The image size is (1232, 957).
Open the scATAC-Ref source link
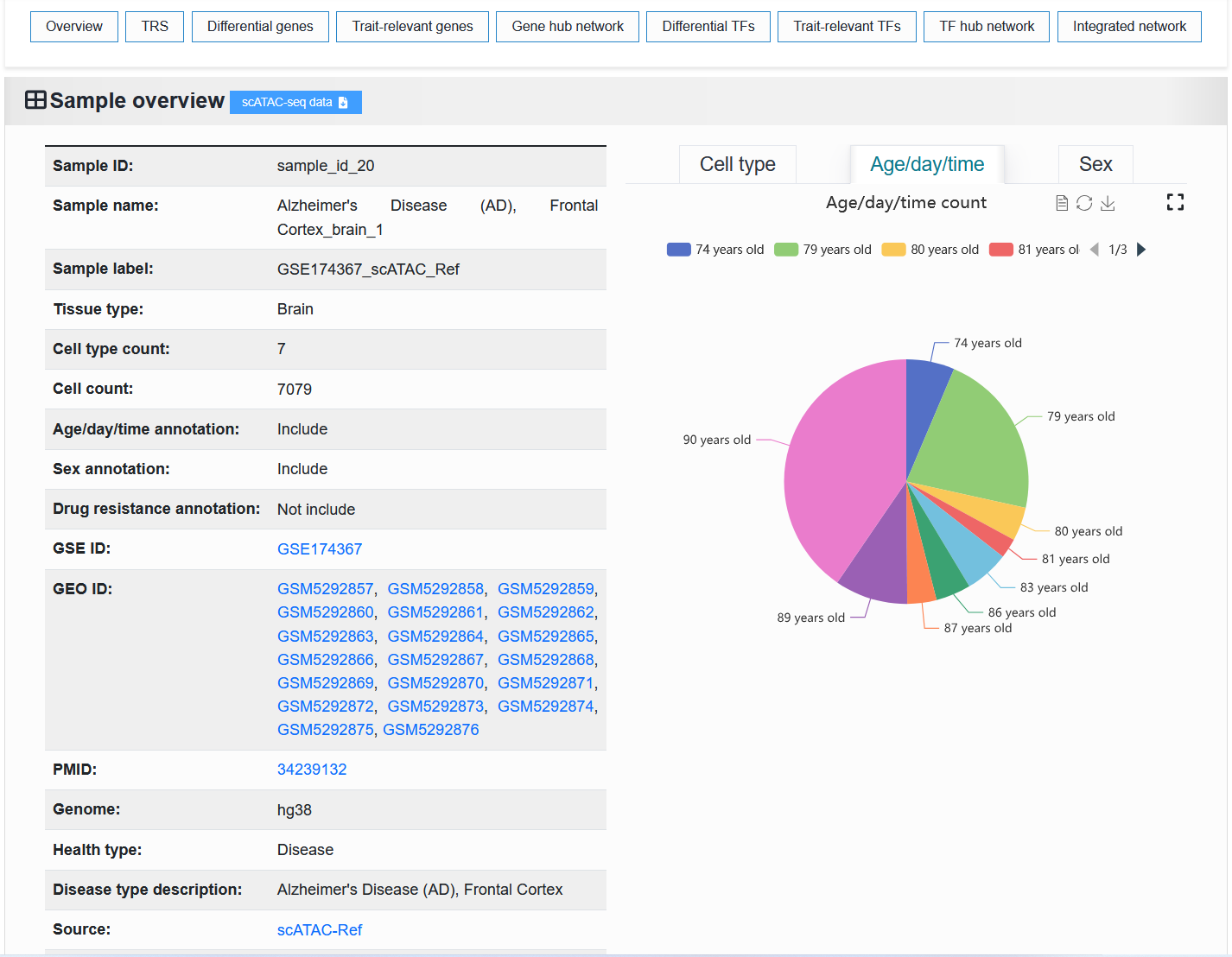click(320, 930)
